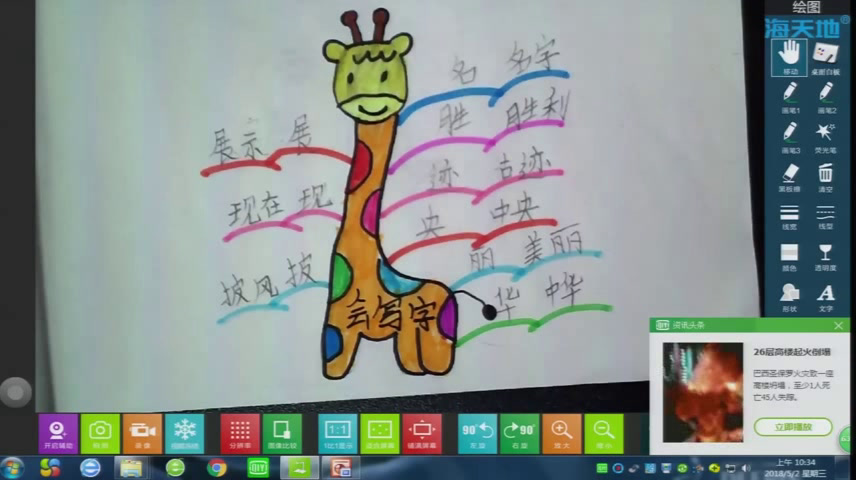This screenshot has width=856, height=480.
Task: Zoom in using the 放大 magnifier
Action: [562, 432]
